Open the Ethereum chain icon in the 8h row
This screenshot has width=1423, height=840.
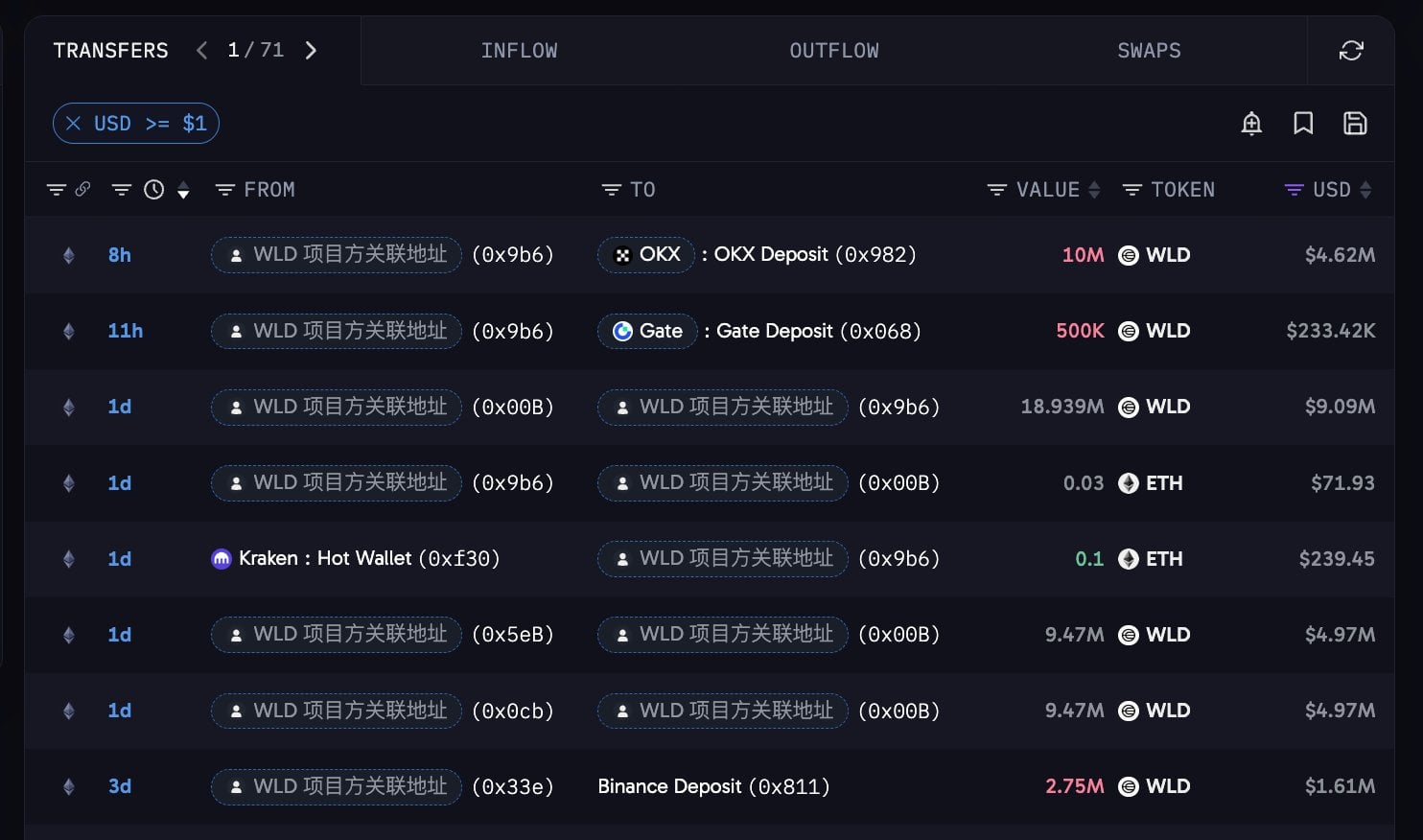click(x=68, y=255)
